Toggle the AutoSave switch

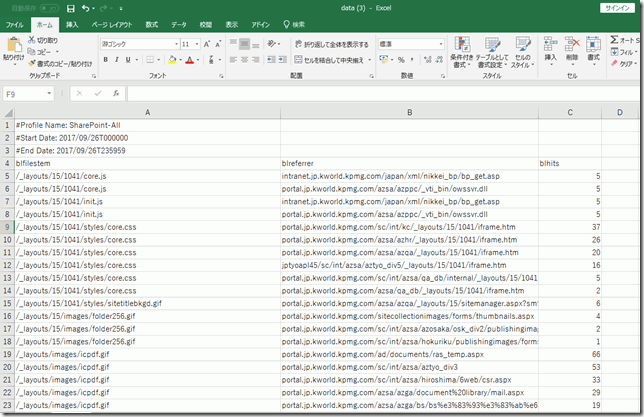click(x=49, y=8)
